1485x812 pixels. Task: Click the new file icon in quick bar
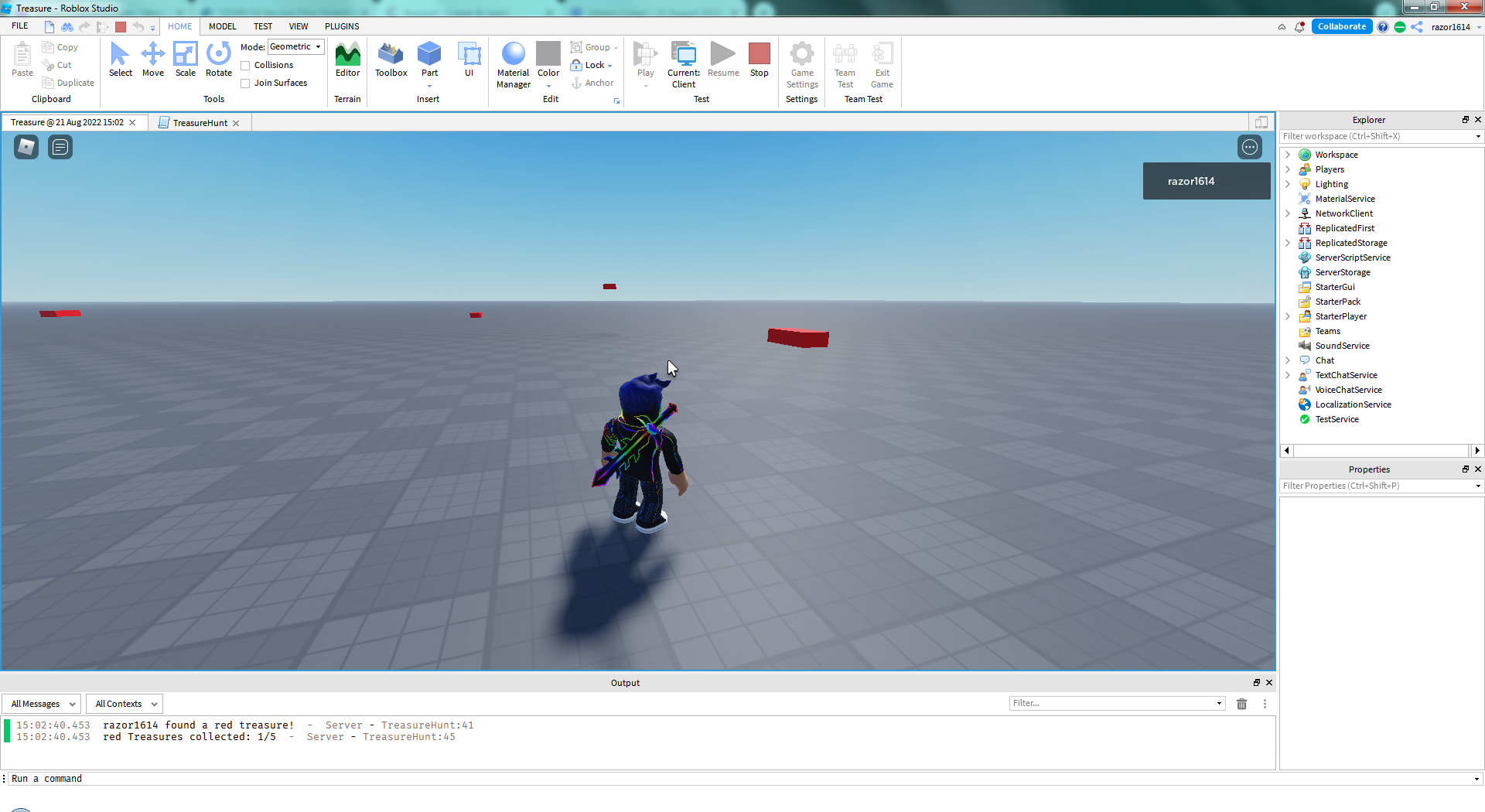point(49,26)
